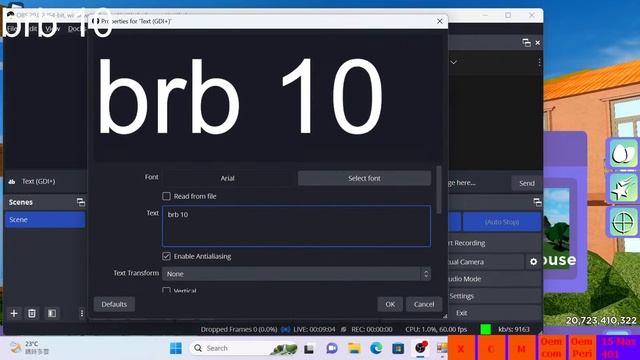Image resolution: width=640 pixels, height=360 pixels.
Task: Open Virtual Camera settings gear
Action: tap(533, 262)
